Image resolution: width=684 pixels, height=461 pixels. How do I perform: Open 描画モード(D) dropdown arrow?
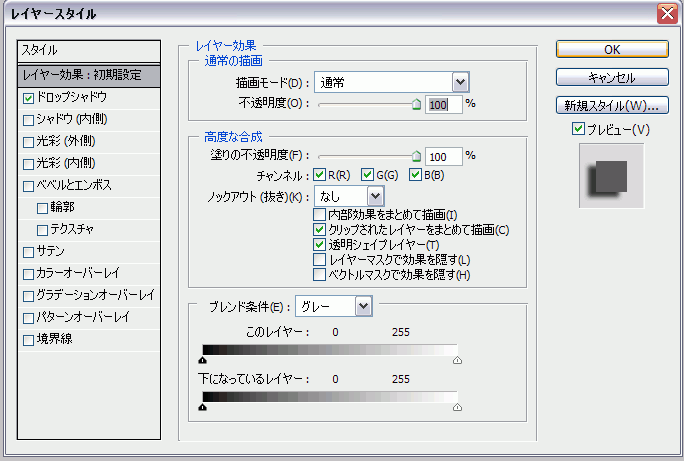click(460, 82)
